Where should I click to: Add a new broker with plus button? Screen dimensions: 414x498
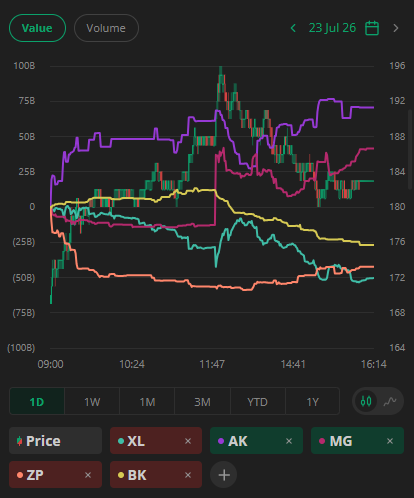[x=224, y=475]
